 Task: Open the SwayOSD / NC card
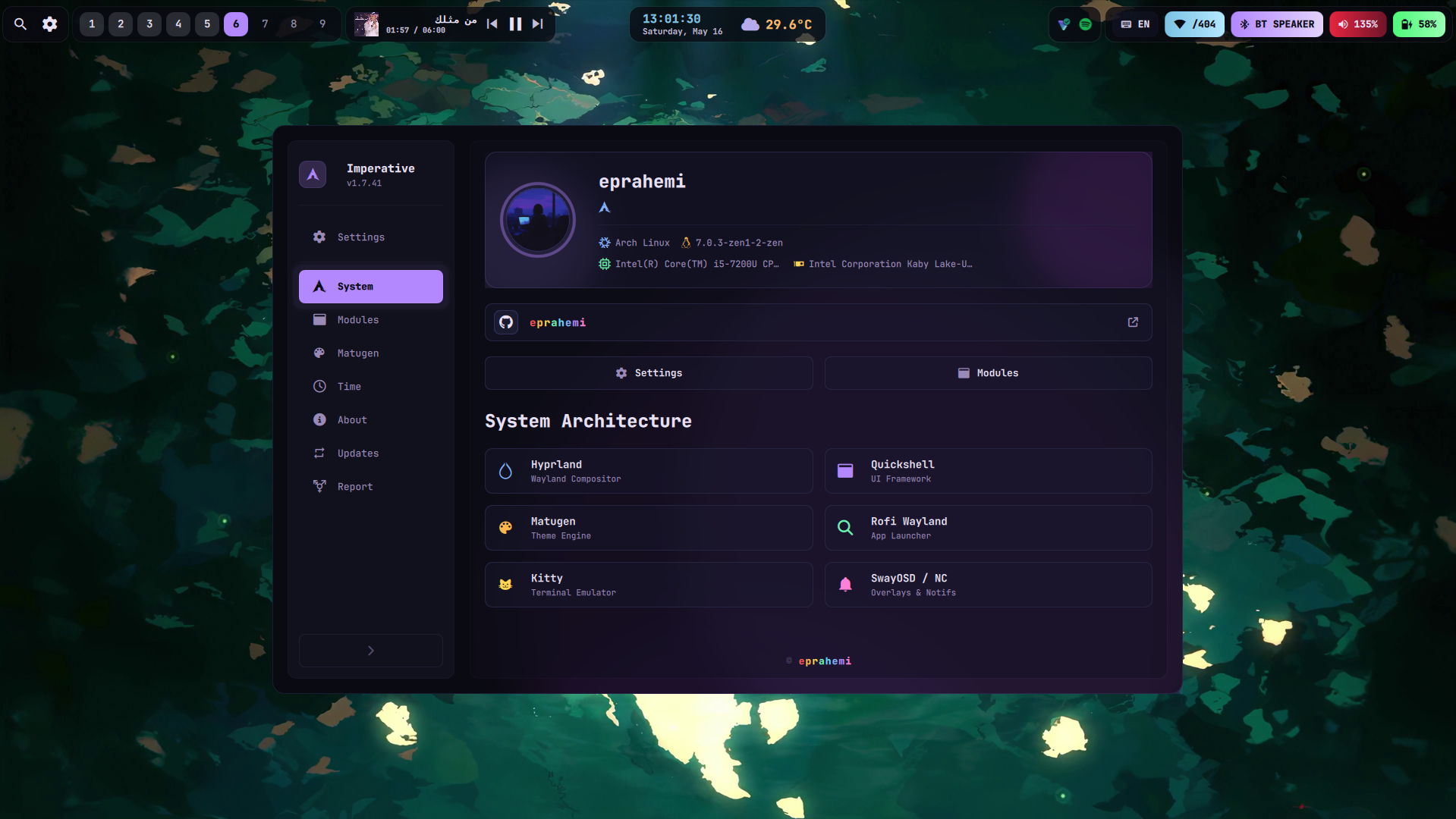[x=989, y=585]
